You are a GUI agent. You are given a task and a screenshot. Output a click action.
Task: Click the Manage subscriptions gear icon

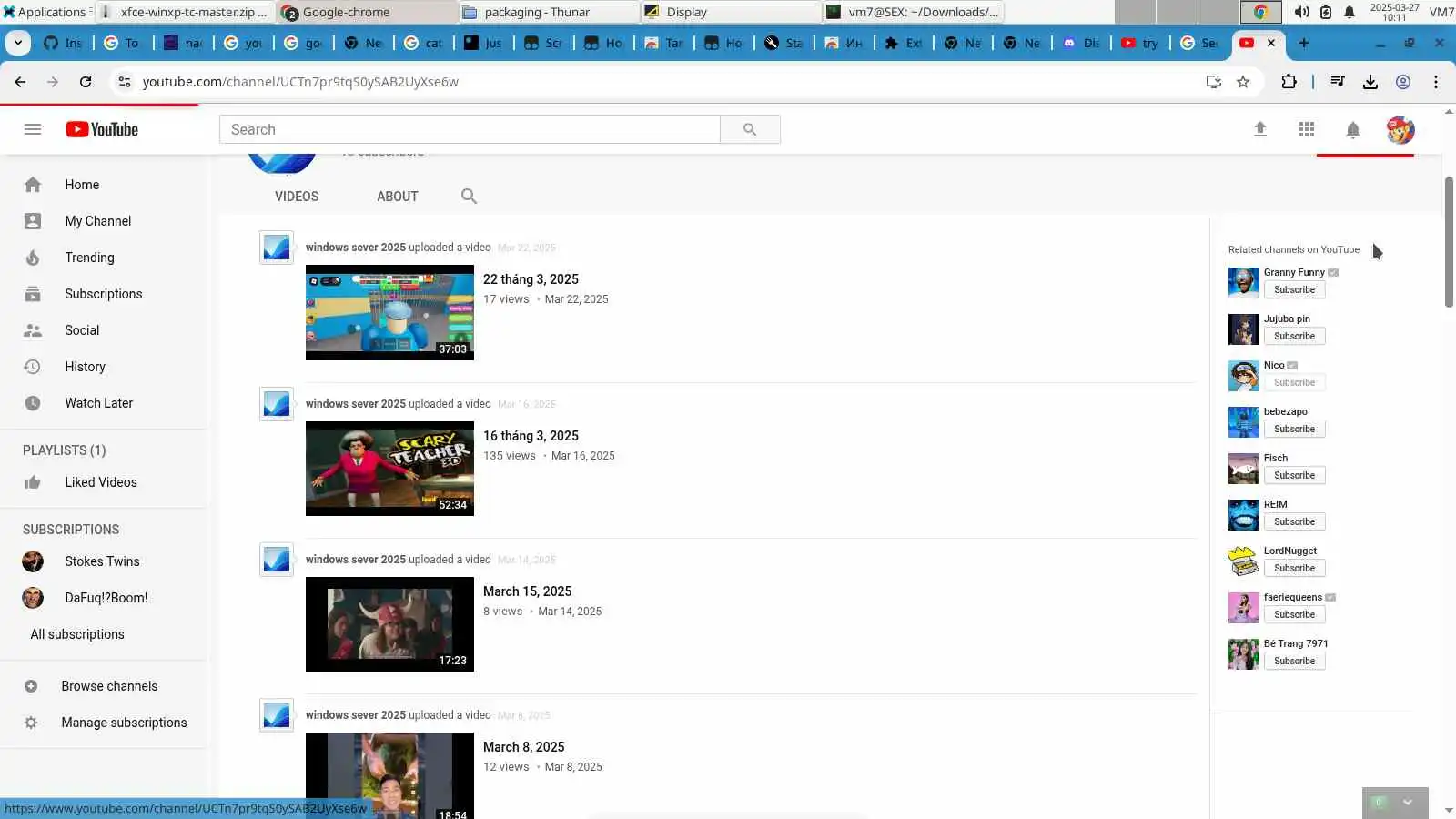(31, 723)
